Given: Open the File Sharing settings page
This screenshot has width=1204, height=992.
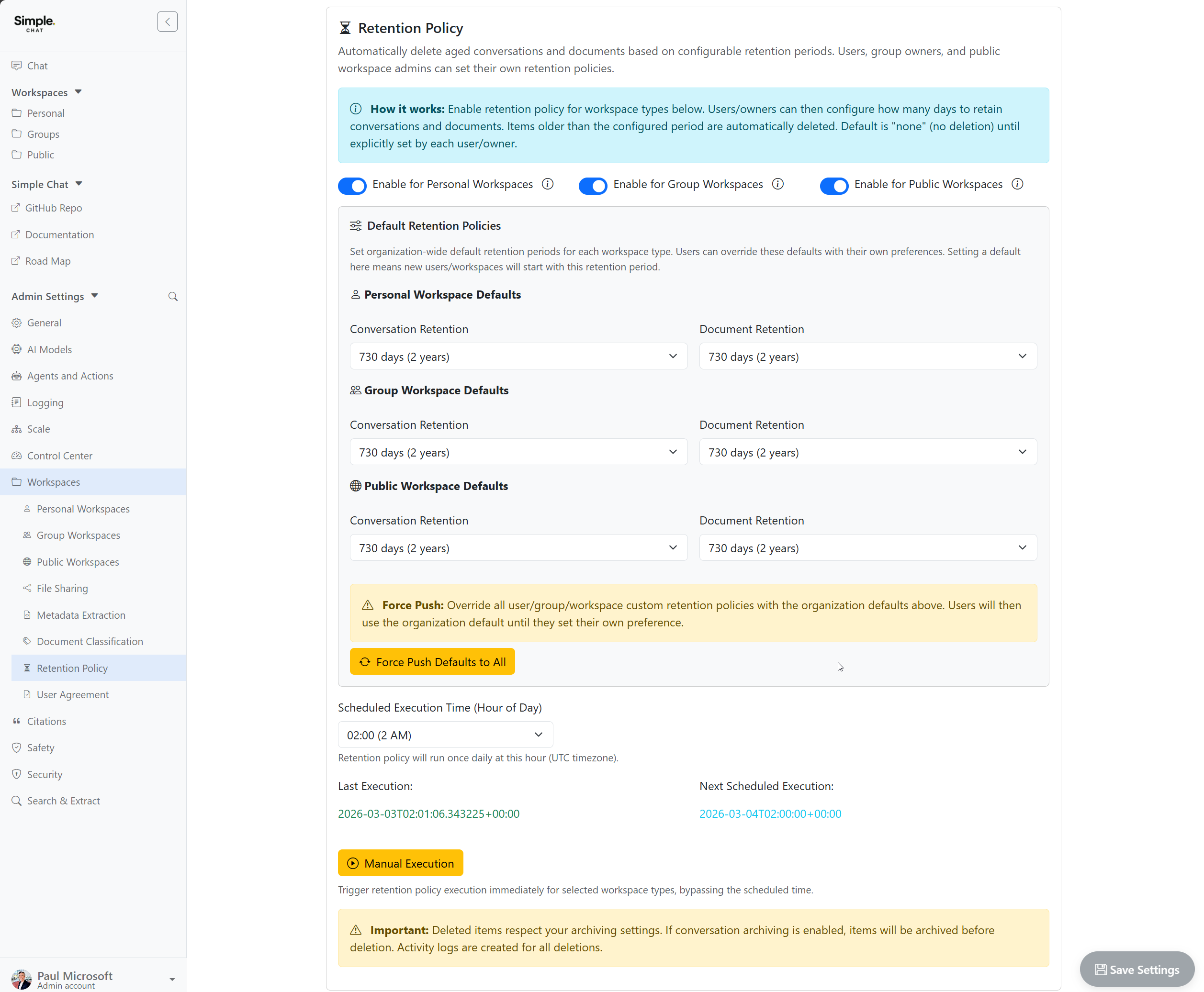Looking at the screenshot, I should coord(62,588).
